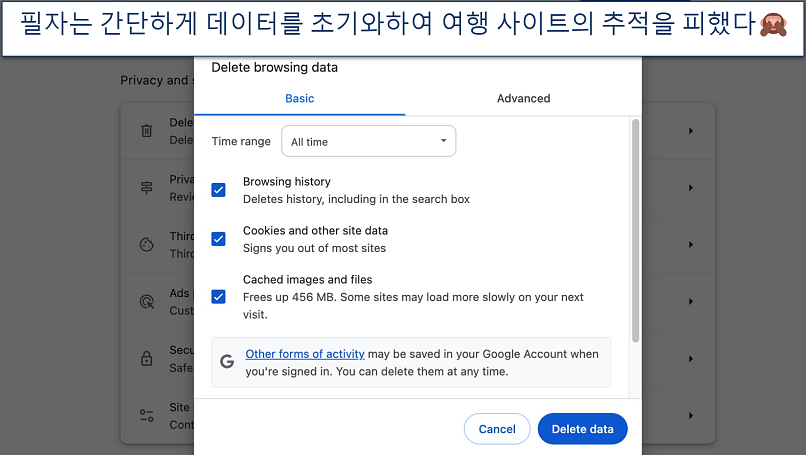Open the Other forms of activity link
Screen dimensions: 806x455
305,354
